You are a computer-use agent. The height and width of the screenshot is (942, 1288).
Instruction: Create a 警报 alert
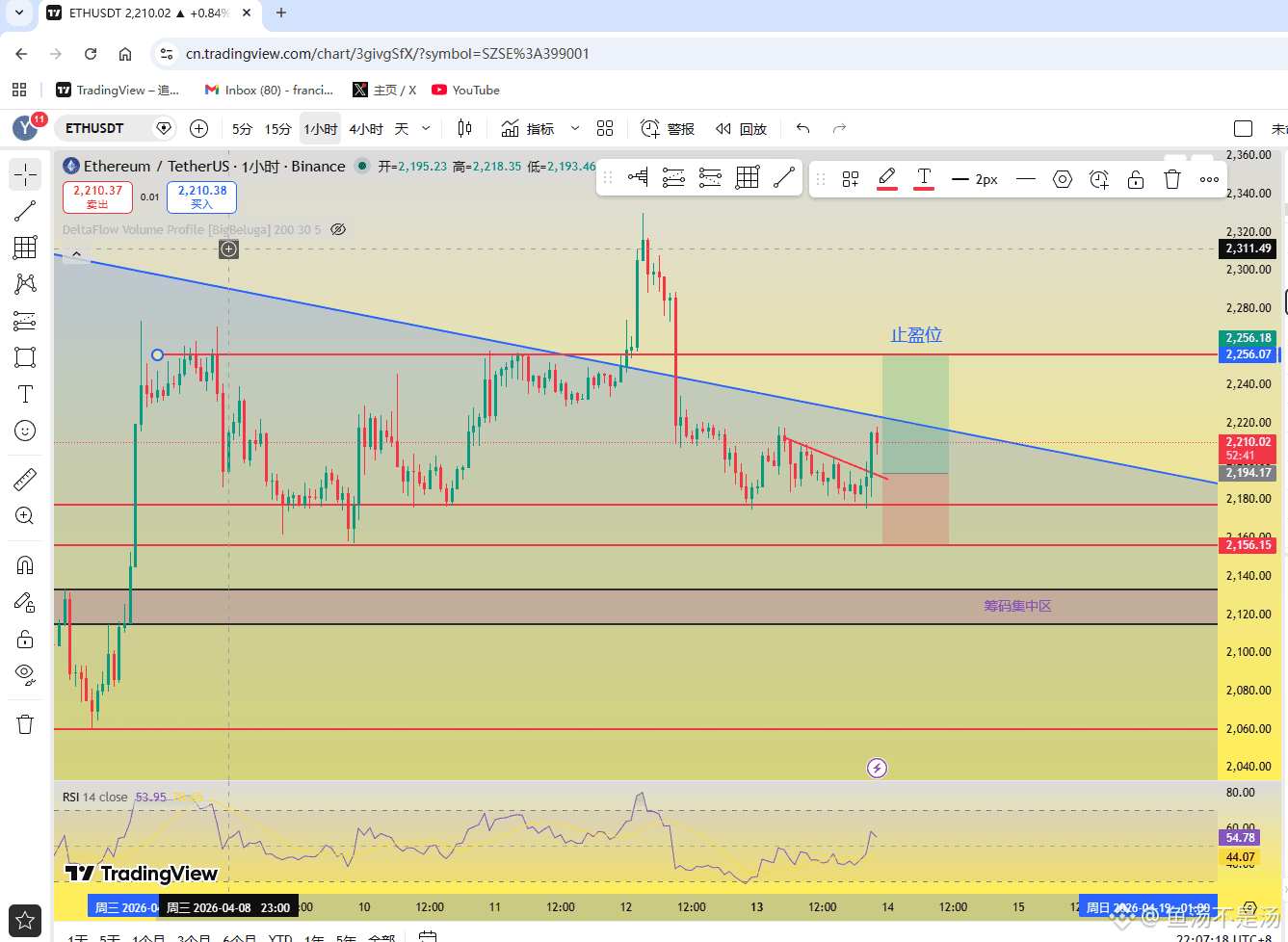coord(668,129)
